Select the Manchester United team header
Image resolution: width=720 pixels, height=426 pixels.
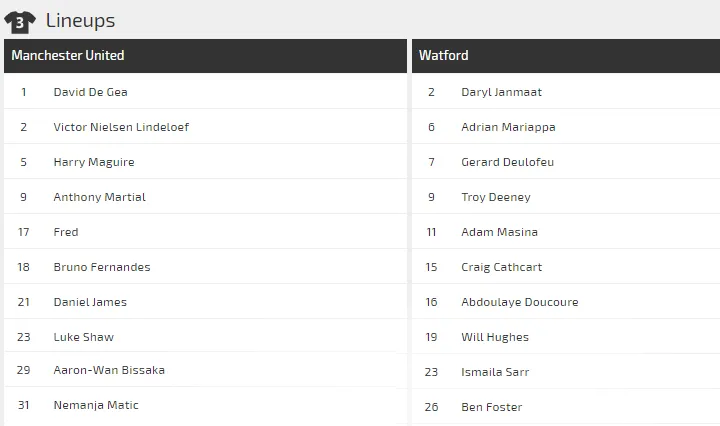pos(68,55)
